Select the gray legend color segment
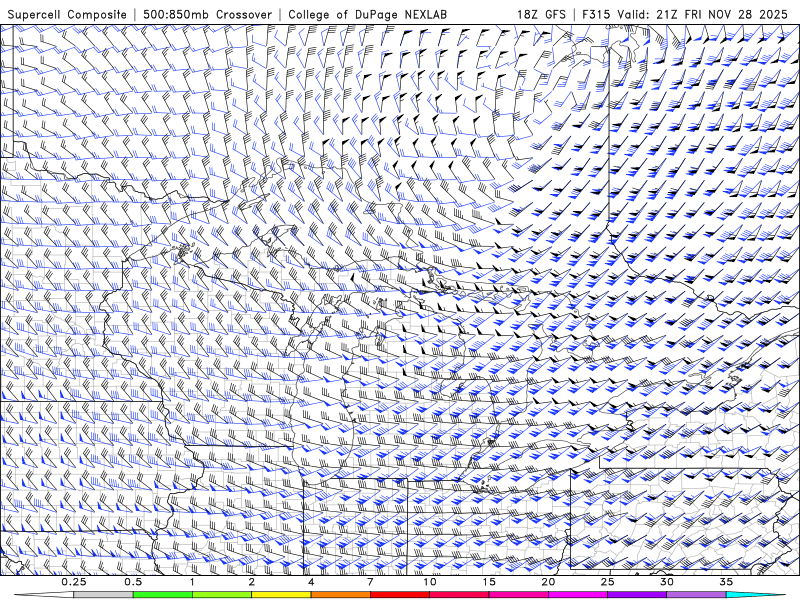800x600 pixels. click(x=104, y=595)
